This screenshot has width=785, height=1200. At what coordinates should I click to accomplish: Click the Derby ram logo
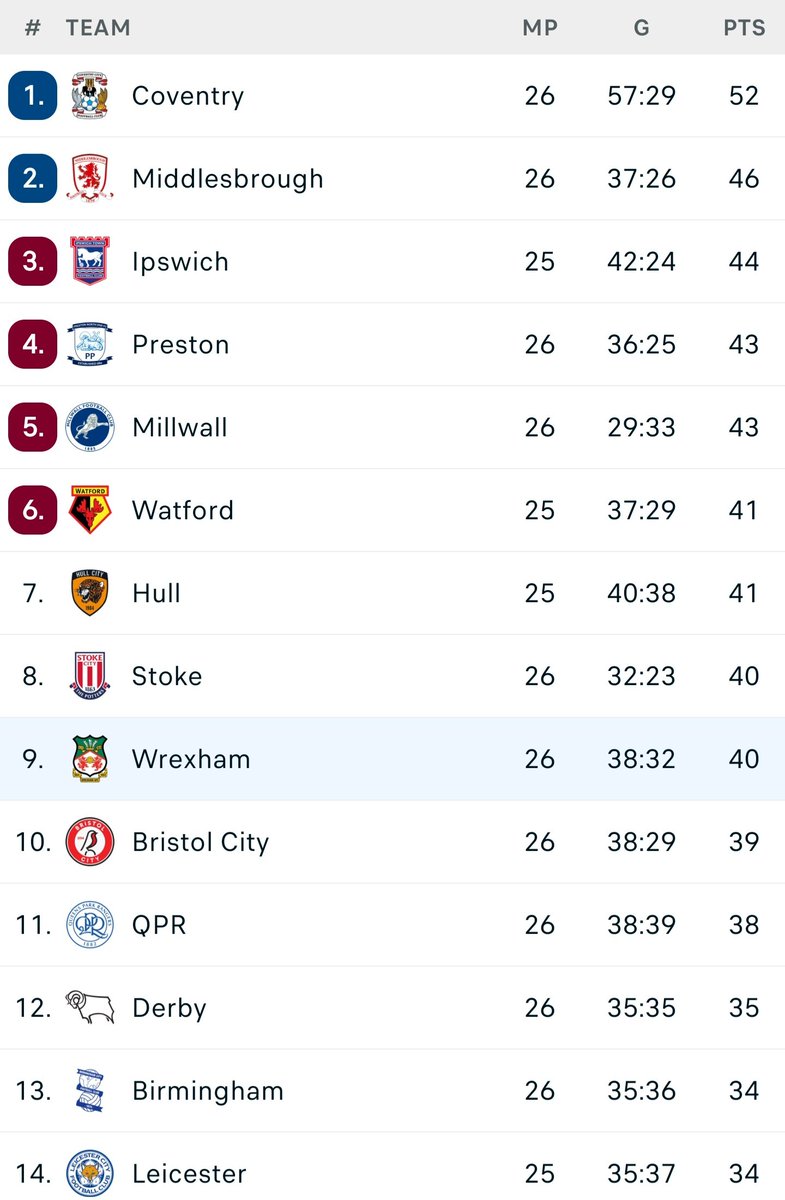(x=90, y=1008)
